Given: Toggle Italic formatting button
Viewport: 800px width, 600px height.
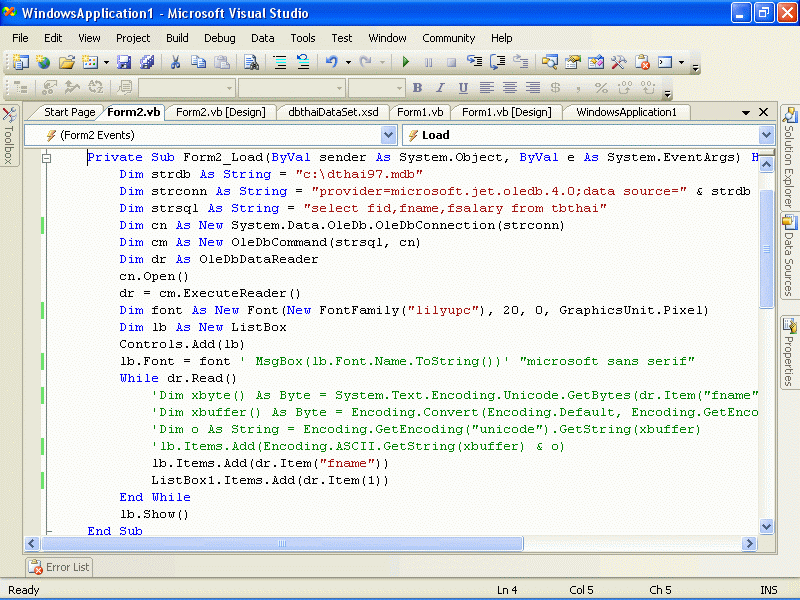Looking at the screenshot, I should pos(441,88).
